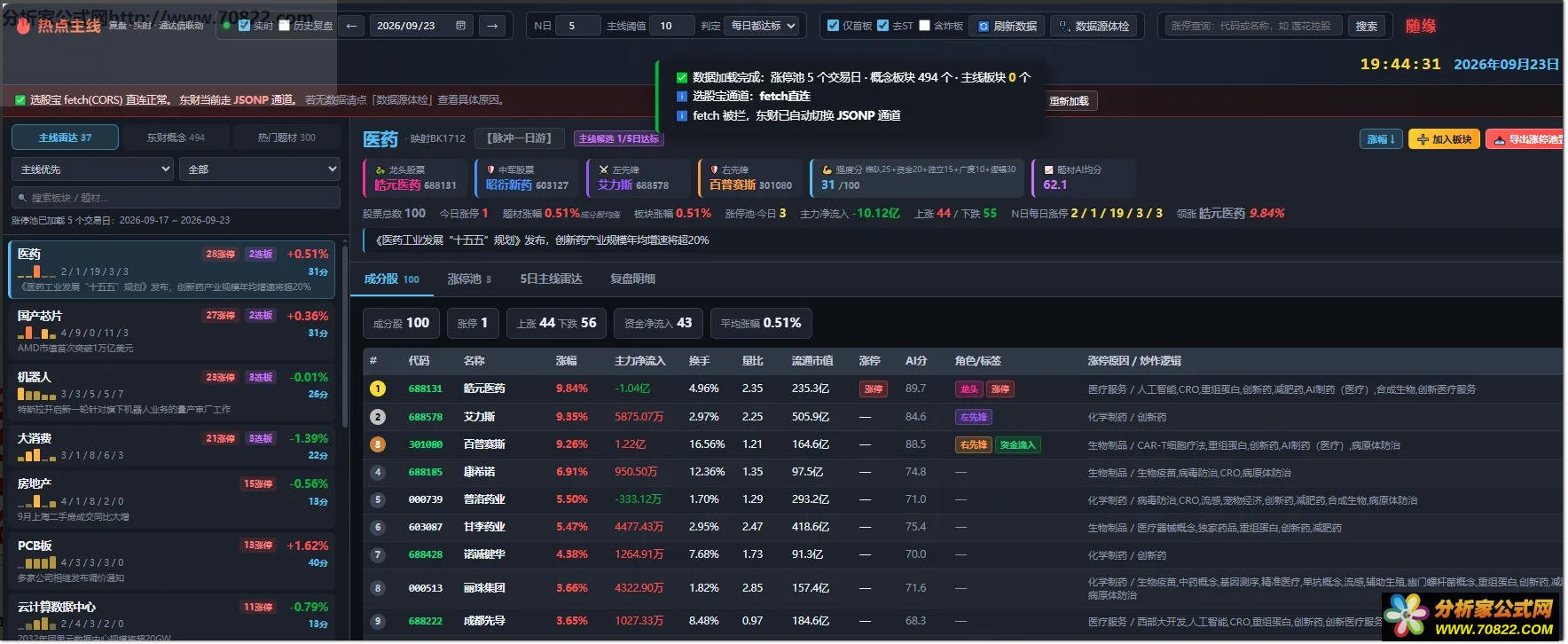The height and width of the screenshot is (644, 1568).
Task: Click the refresh icon on 刷新数据
Action: 984,27
